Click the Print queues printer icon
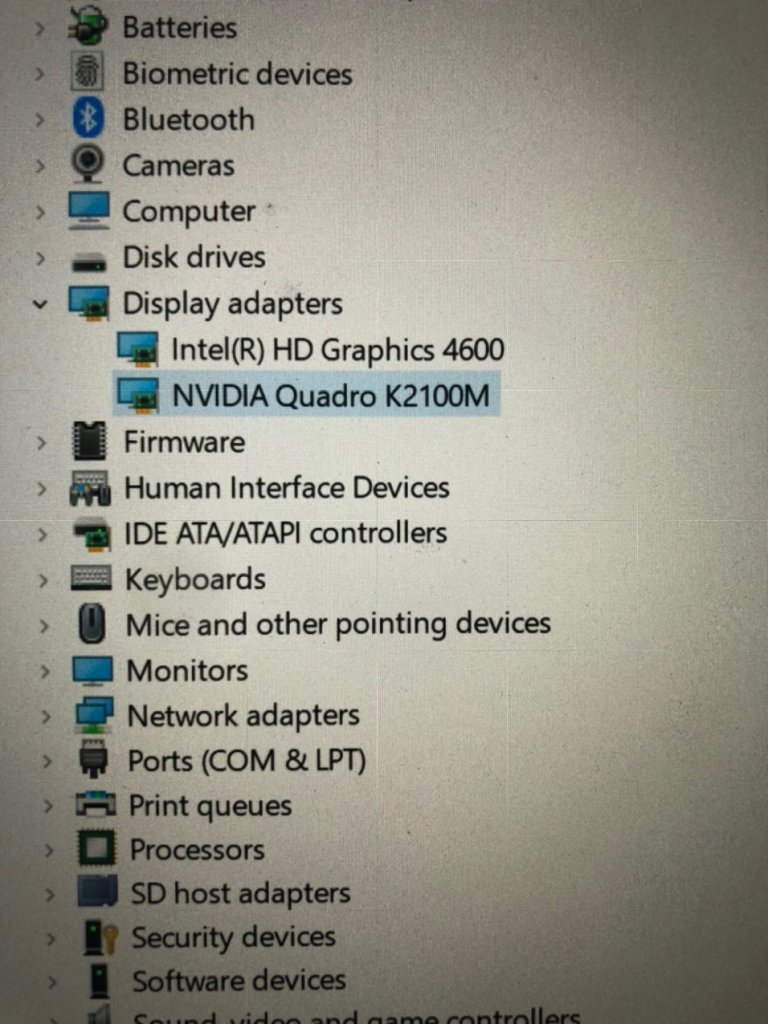 tap(96, 805)
